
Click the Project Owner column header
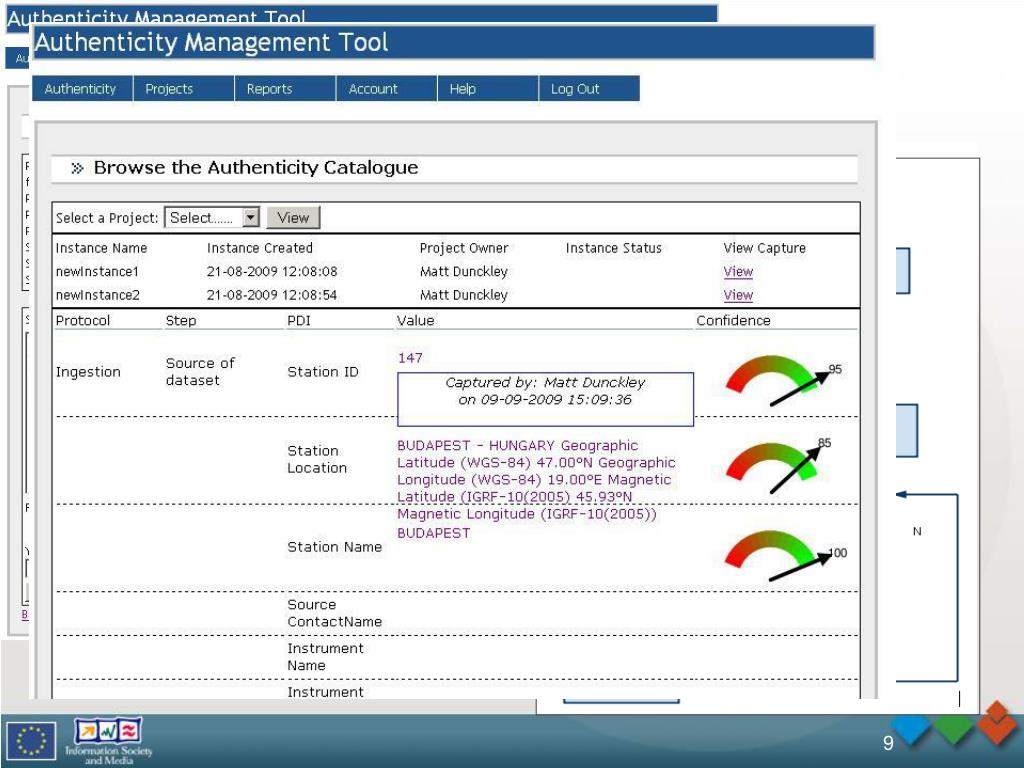(x=464, y=248)
